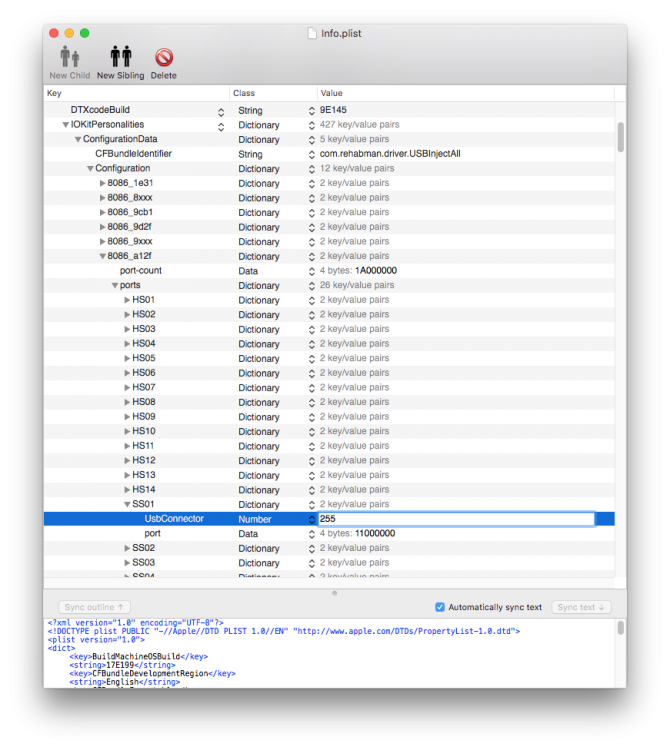The image size is (670, 750).
Task: Click the 427 key/value pairs value
Action: [359, 125]
